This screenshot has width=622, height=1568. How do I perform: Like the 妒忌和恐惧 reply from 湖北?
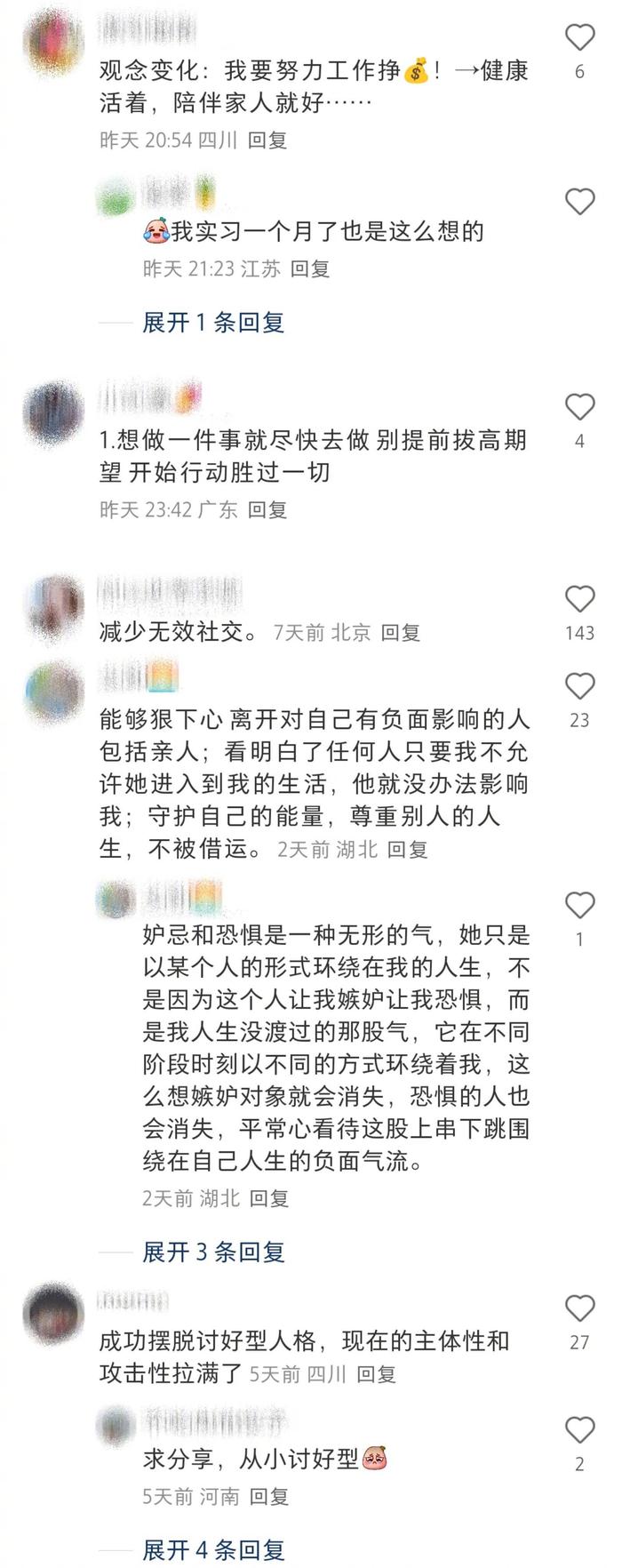pyautogui.click(x=579, y=905)
